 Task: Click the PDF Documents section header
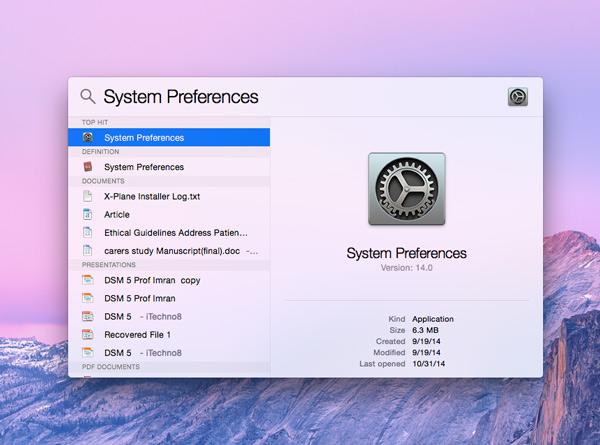tap(111, 367)
